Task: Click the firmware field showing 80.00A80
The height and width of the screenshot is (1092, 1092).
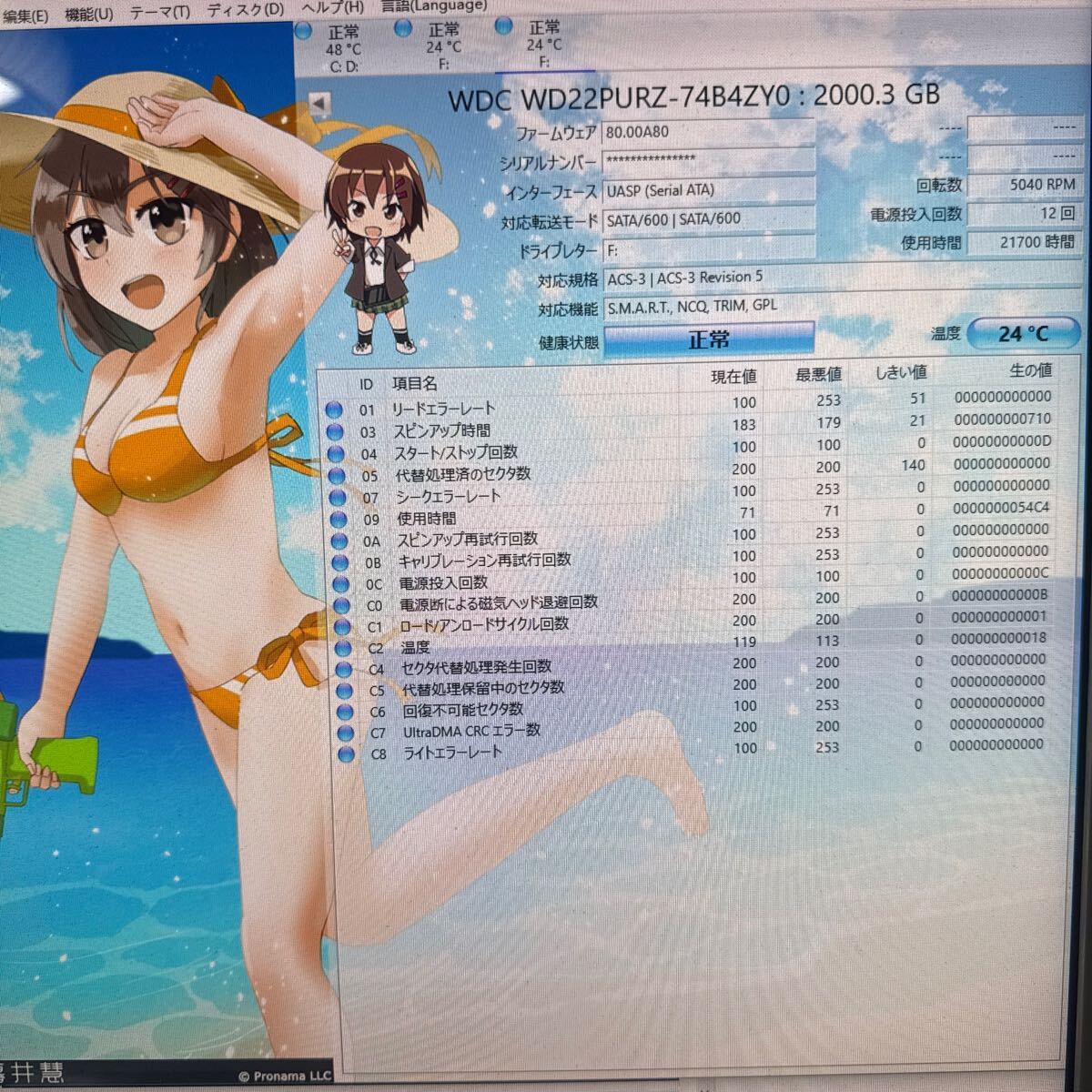Action: [x=708, y=132]
